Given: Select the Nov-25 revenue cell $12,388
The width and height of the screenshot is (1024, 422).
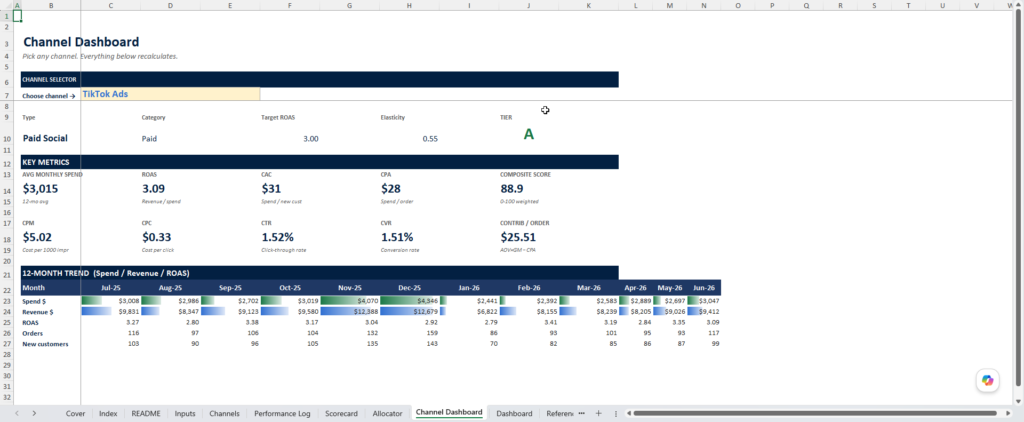Looking at the screenshot, I should tap(349, 312).
